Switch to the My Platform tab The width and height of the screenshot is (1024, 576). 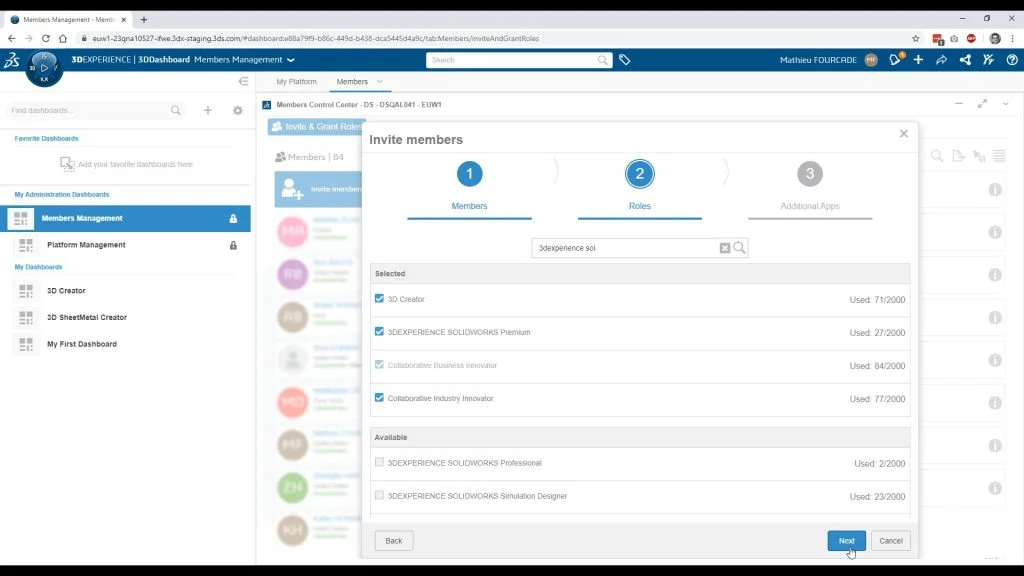[x=296, y=82]
